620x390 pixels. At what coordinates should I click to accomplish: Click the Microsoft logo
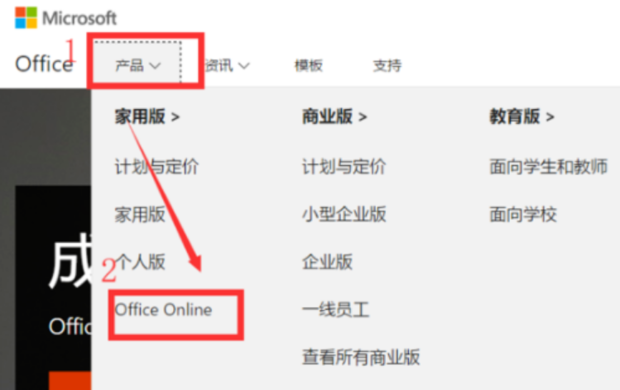click(x=66, y=18)
